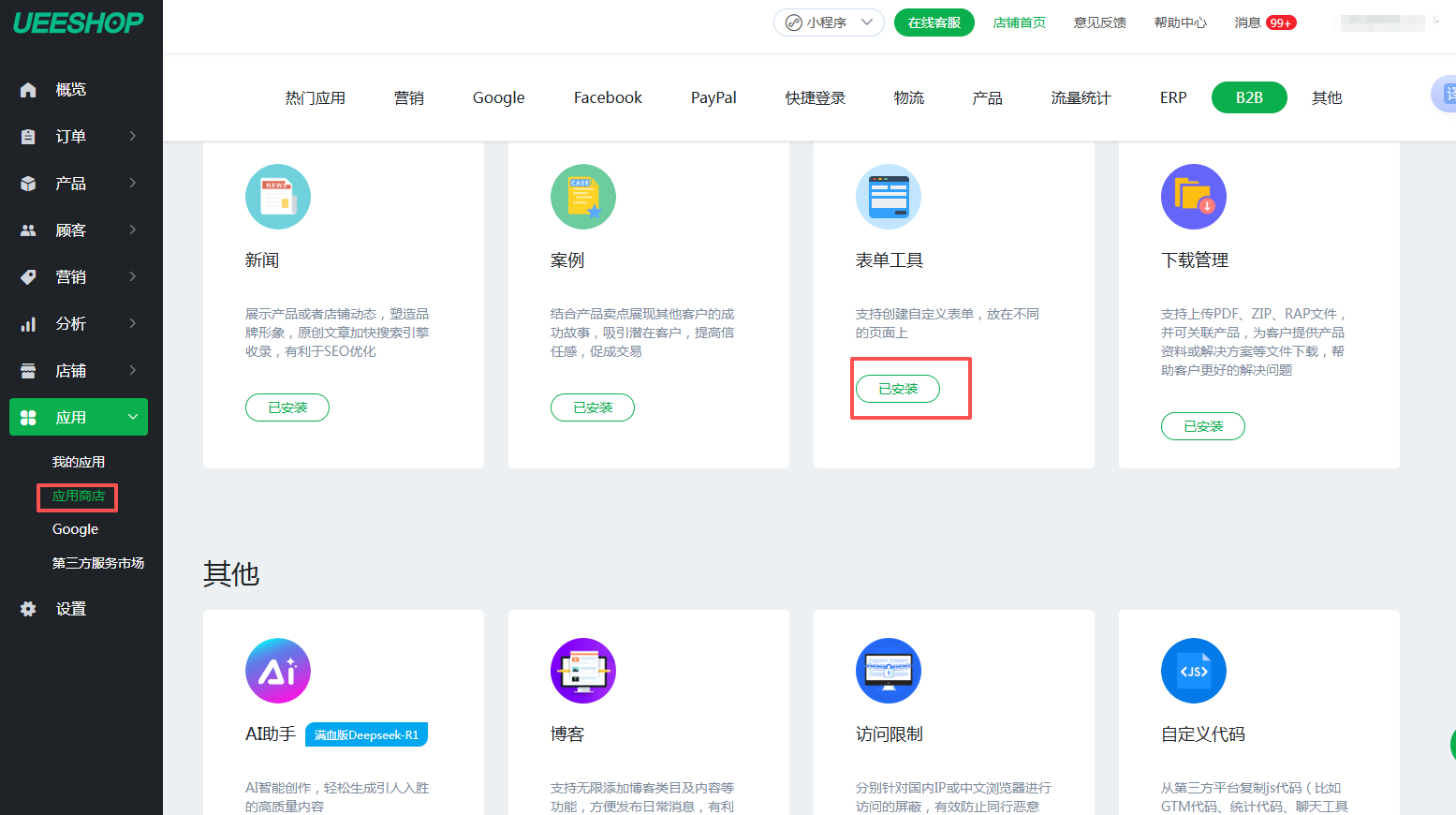Click the Case (案例) app icon

[582, 197]
